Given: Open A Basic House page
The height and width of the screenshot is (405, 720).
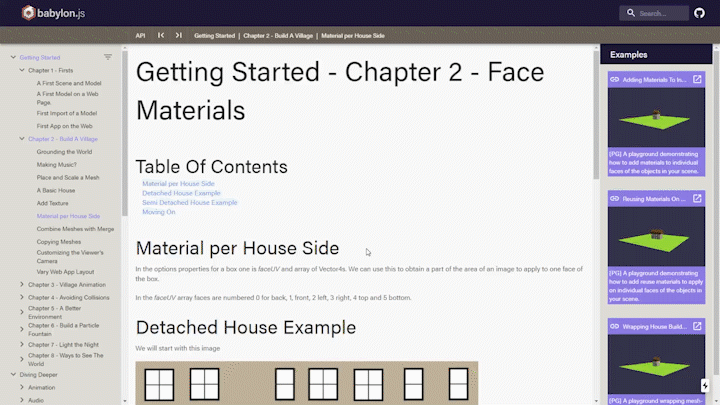Looking at the screenshot, I should pos(56,190).
